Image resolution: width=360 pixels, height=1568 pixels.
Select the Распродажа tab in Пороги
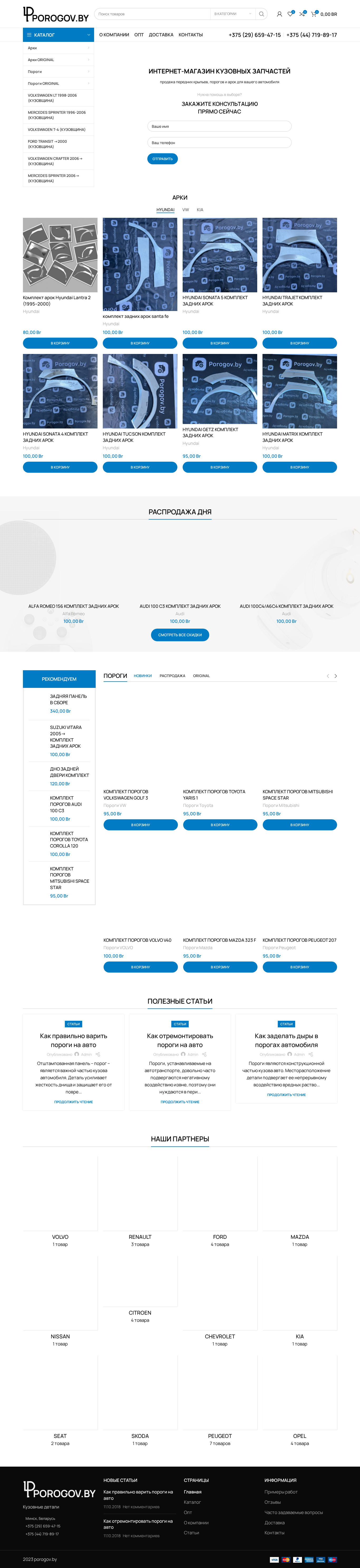point(172,676)
